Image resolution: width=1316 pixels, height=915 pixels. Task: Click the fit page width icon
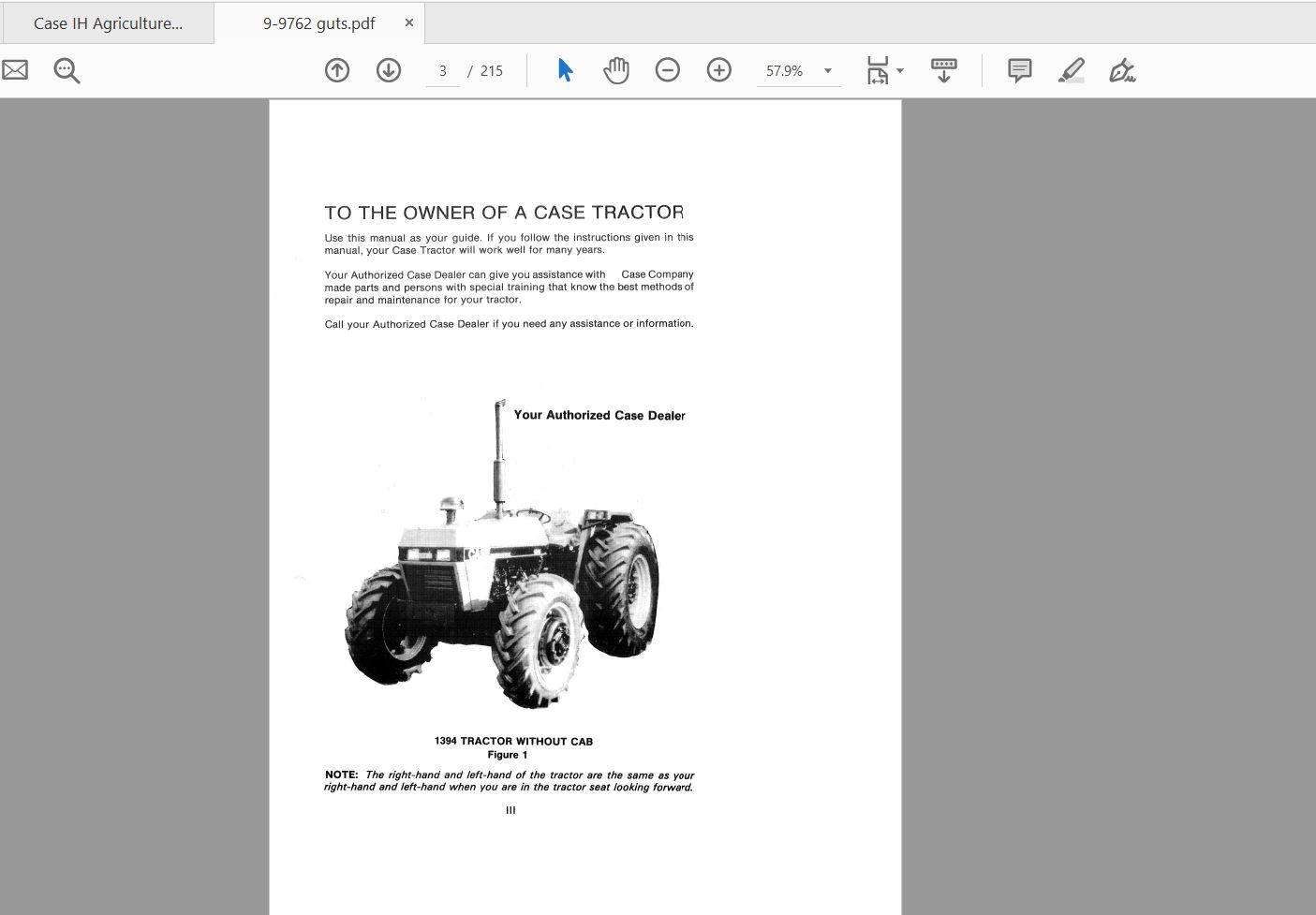tap(878, 70)
